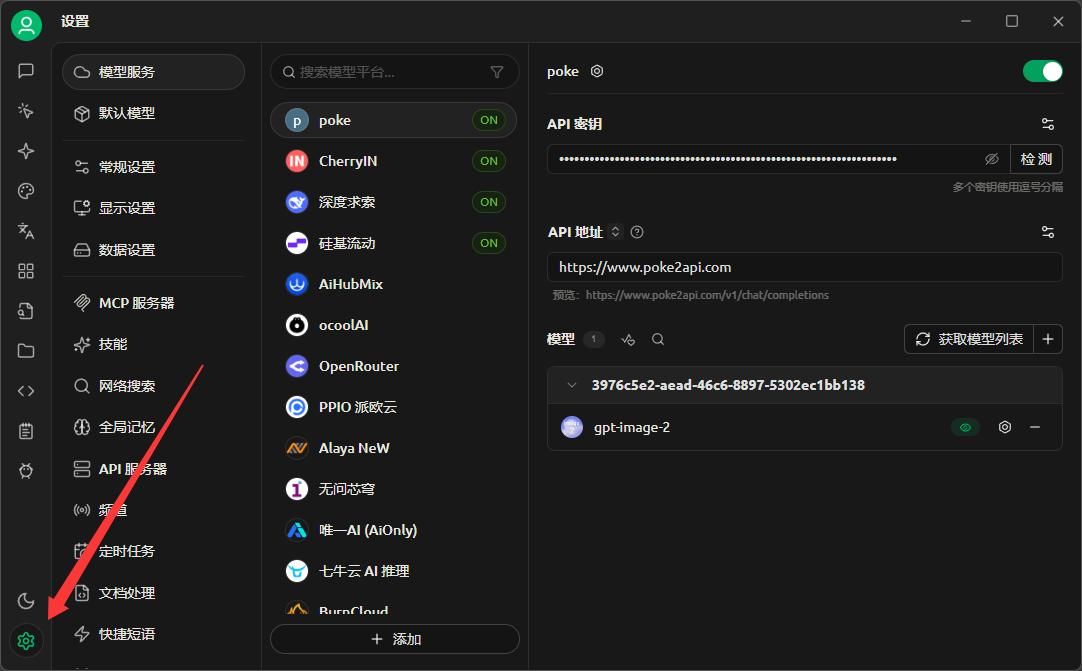Show API address help question icon

tap(637, 232)
